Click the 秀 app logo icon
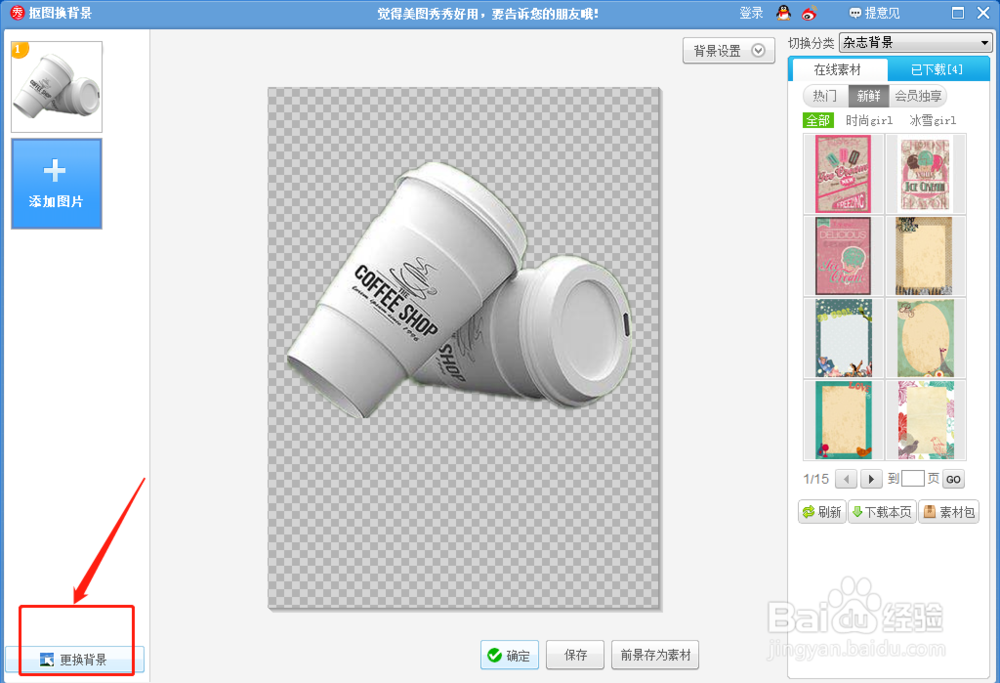This screenshot has height=683, width=1000. [17, 13]
